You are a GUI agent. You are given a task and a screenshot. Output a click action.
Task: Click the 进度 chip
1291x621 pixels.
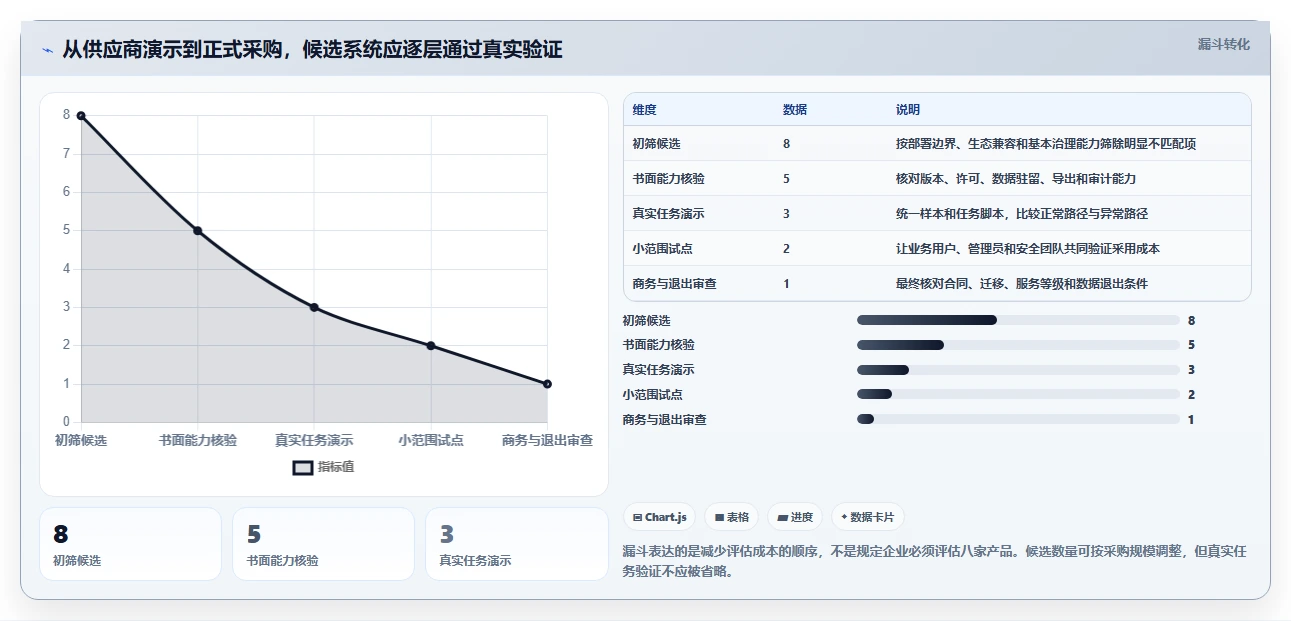coord(795,517)
